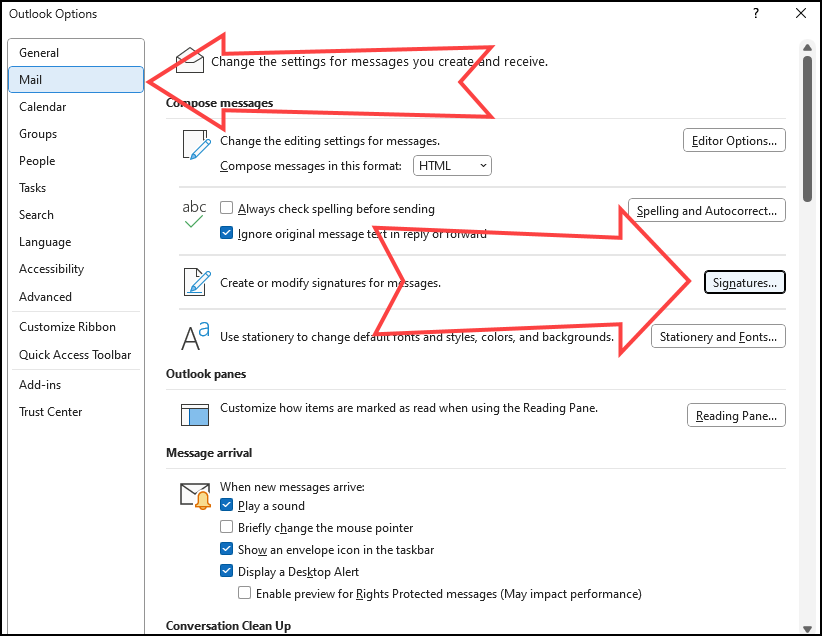Image resolution: width=822 pixels, height=636 pixels.
Task: Click the Editor Options button
Action: (x=734, y=141)
